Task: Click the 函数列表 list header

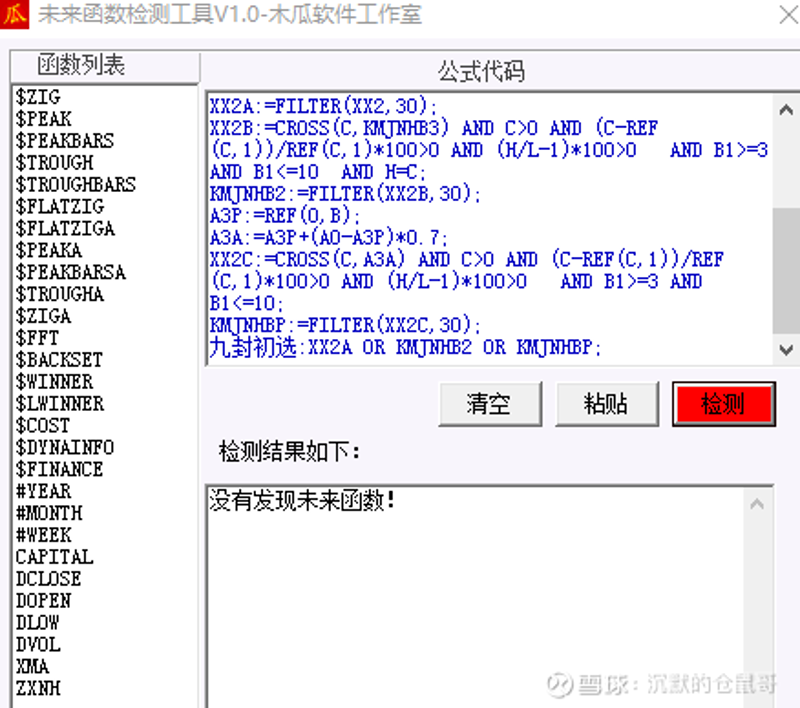Action: click(105, 66)
